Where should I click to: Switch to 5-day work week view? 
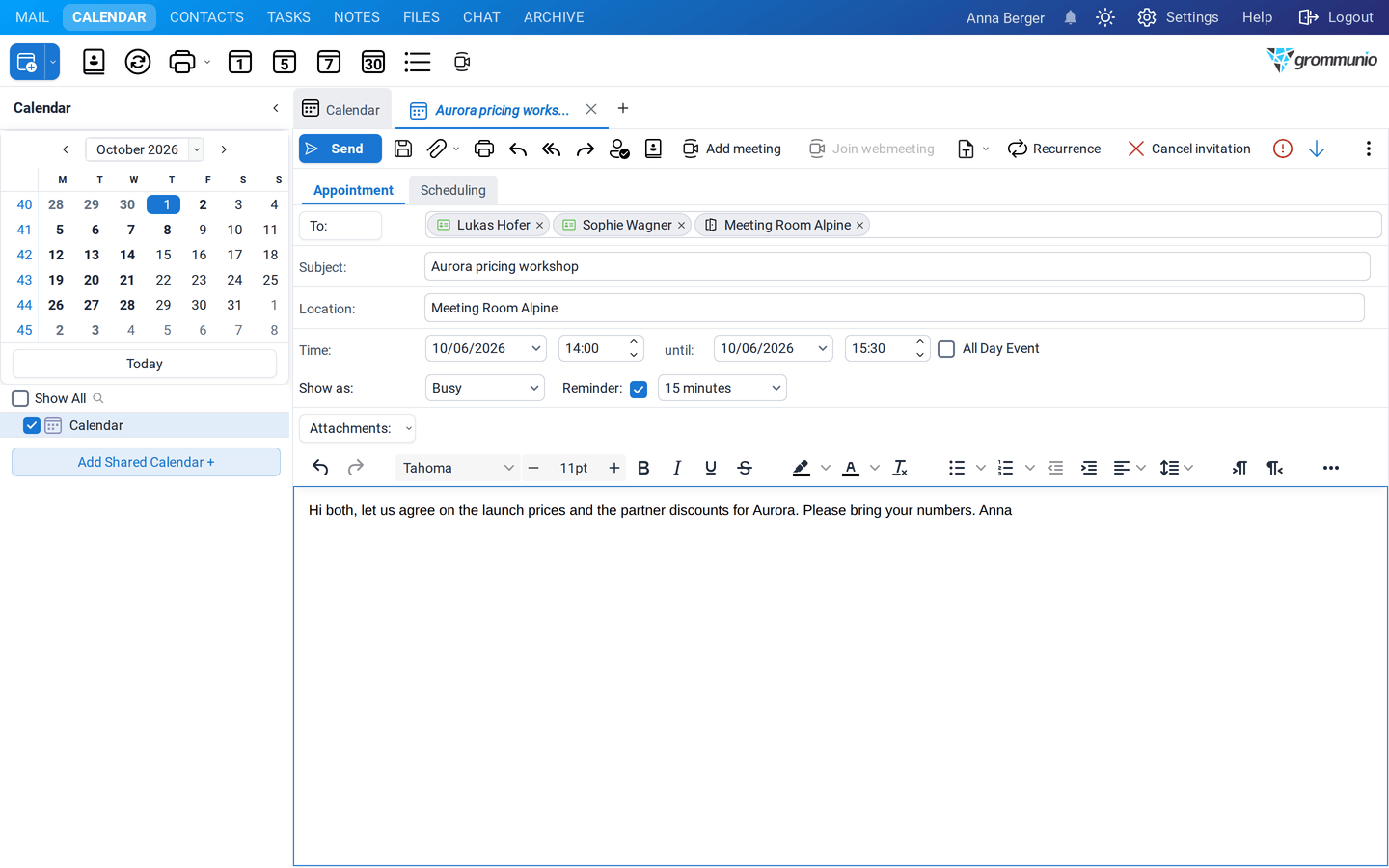[x=285, y=62]
